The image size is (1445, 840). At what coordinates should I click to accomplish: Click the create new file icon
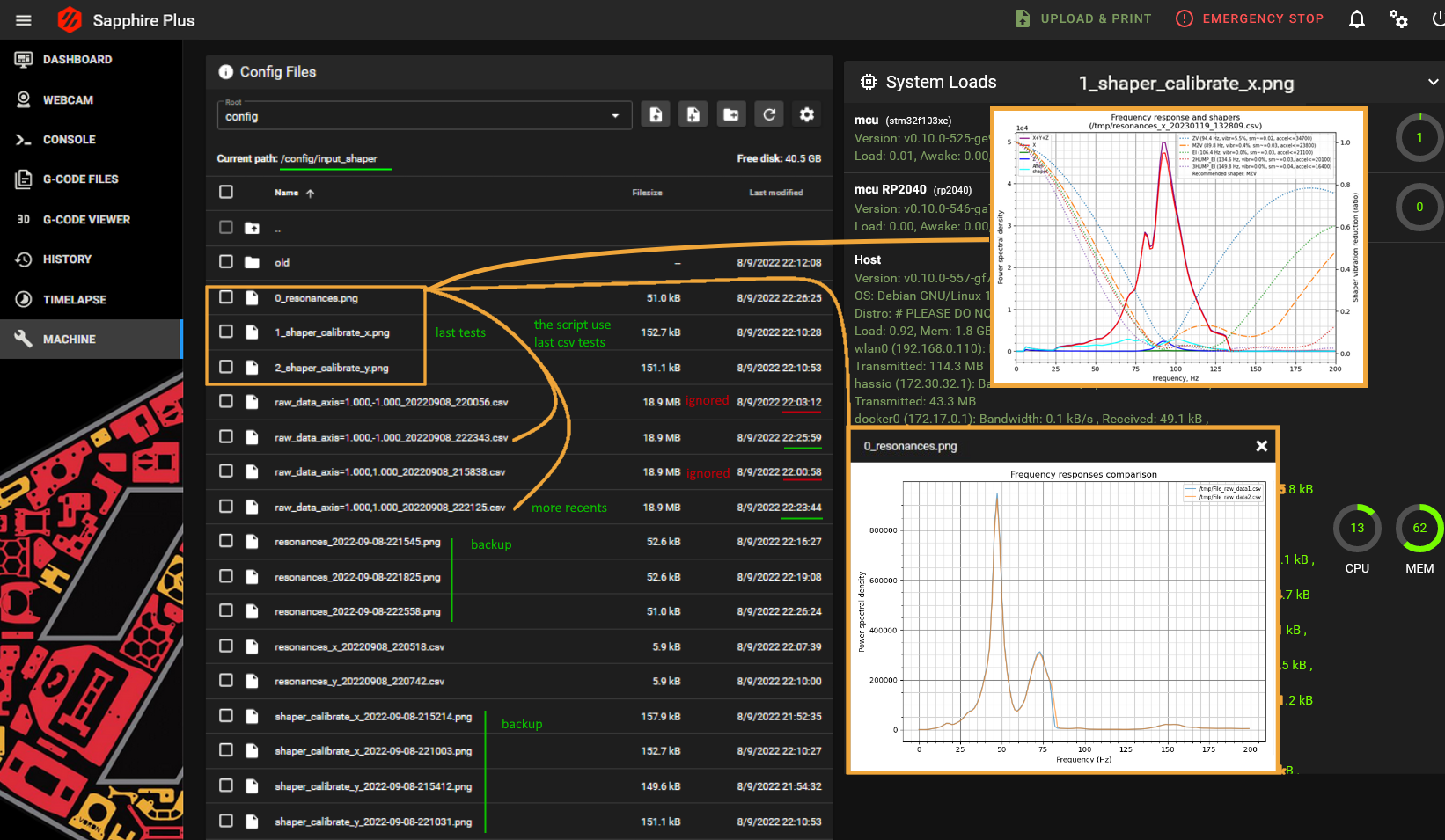693,114
